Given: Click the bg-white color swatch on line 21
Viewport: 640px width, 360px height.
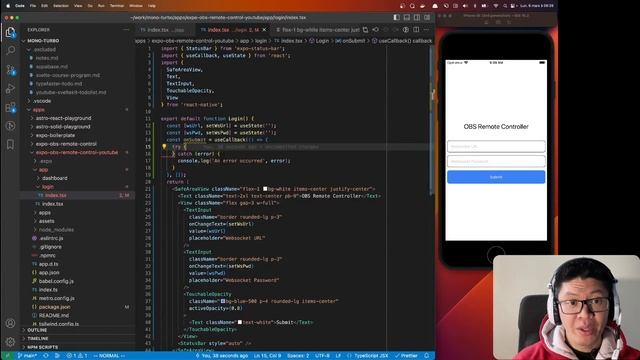Looking at the screenshot, I should click(265, 189).
